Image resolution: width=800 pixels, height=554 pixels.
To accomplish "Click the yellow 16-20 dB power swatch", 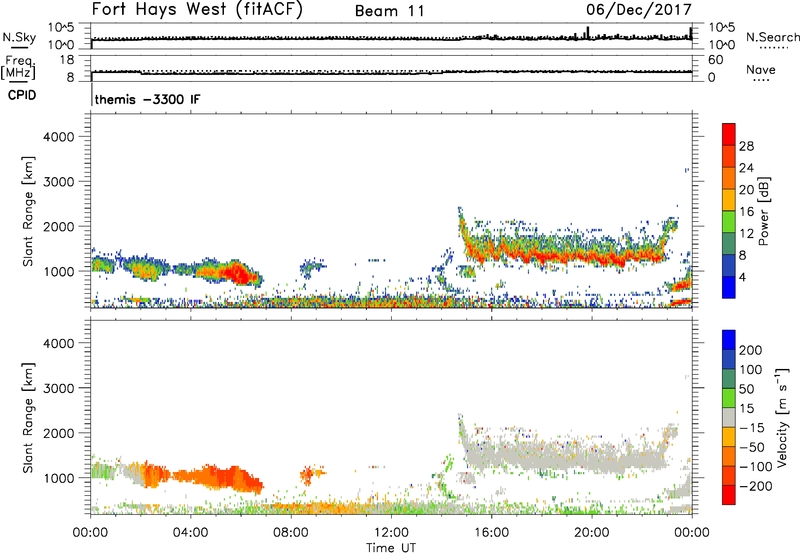I will tap(729, 200).
